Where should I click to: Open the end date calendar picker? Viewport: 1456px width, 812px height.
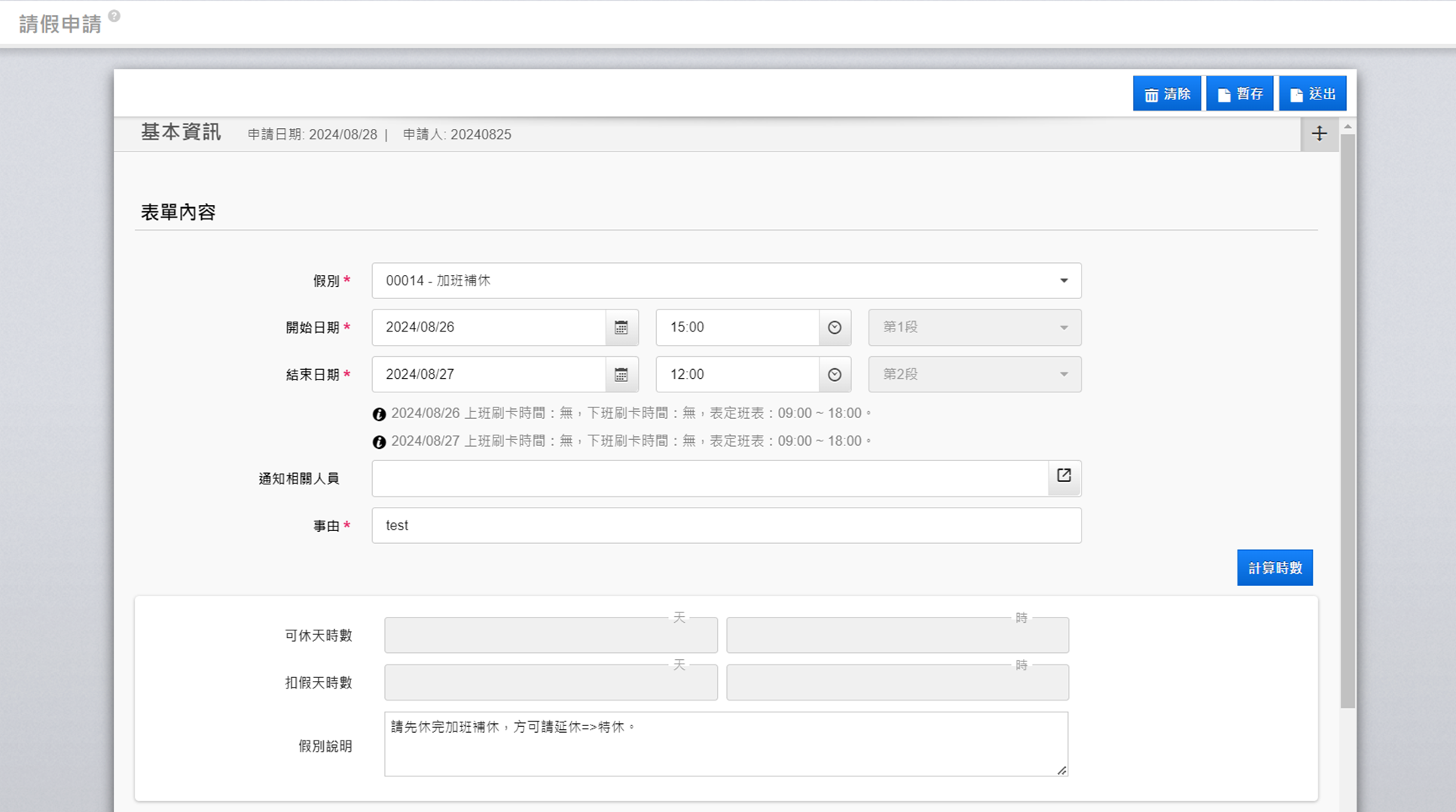[621, 374]
